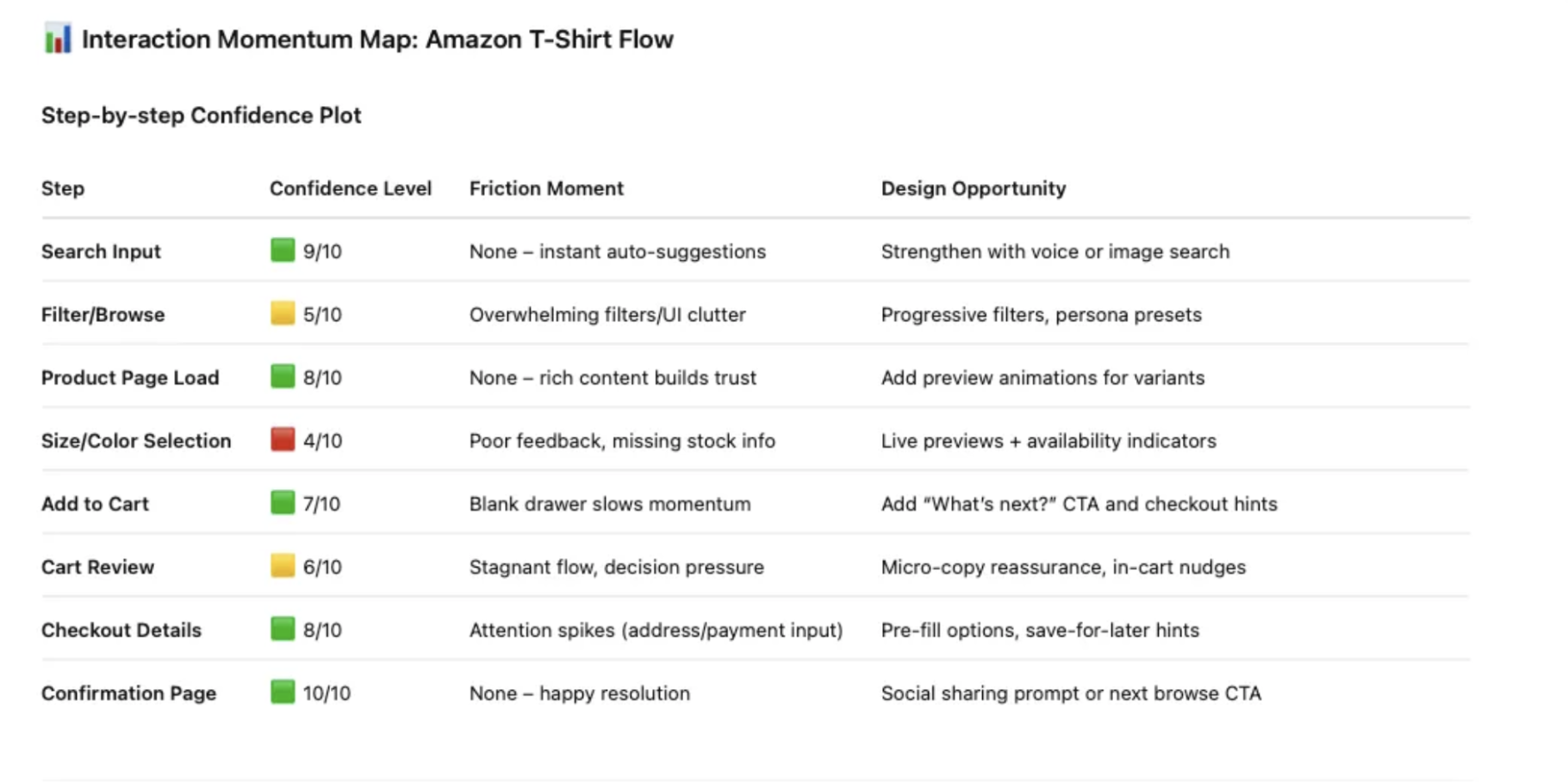This screenshot has height=782, width=1568.
Task: Click the red square for Size/Color Selection
Action: 283,439
